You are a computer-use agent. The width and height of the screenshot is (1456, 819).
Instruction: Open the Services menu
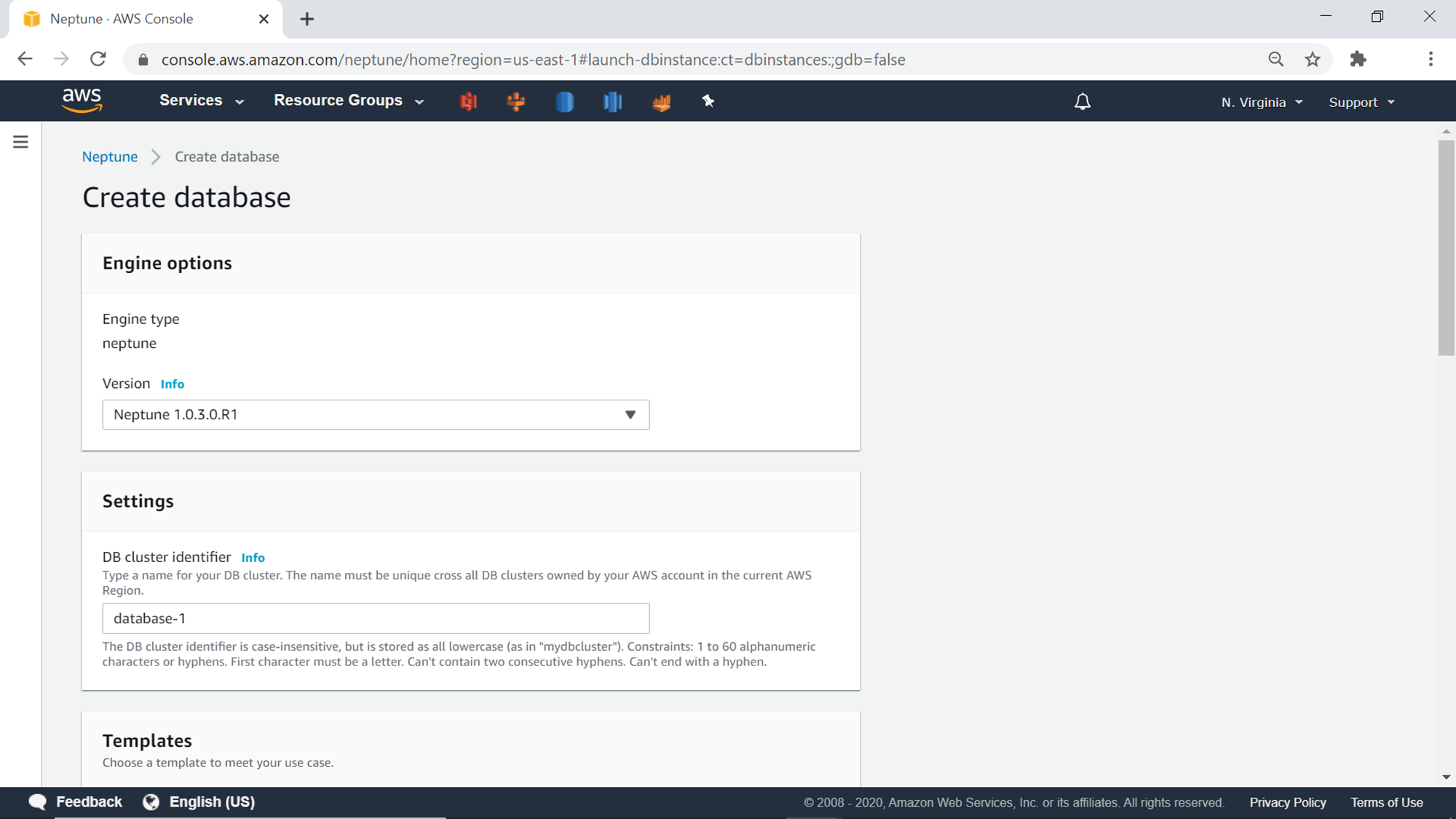point(201,100)
